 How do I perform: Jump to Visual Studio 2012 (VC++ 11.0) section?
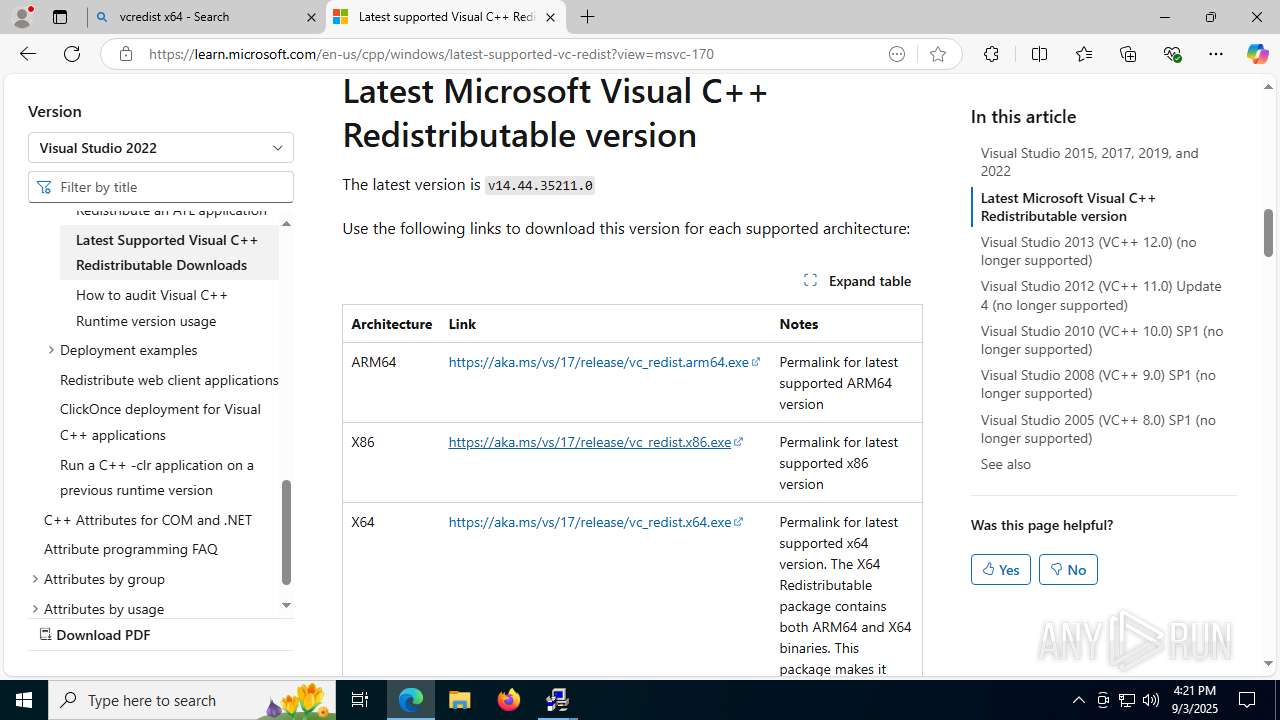[x=1101, y=295]
